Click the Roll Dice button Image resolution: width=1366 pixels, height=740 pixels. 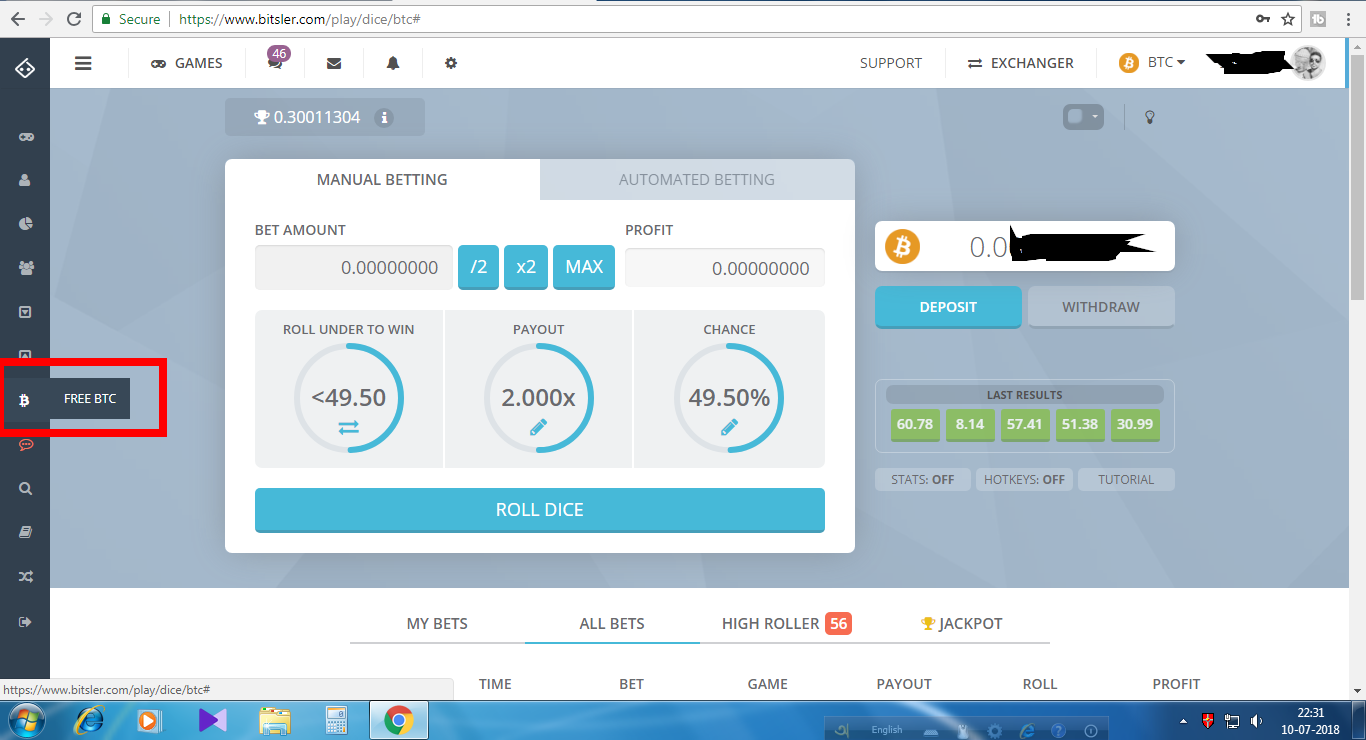pos(540,510)
